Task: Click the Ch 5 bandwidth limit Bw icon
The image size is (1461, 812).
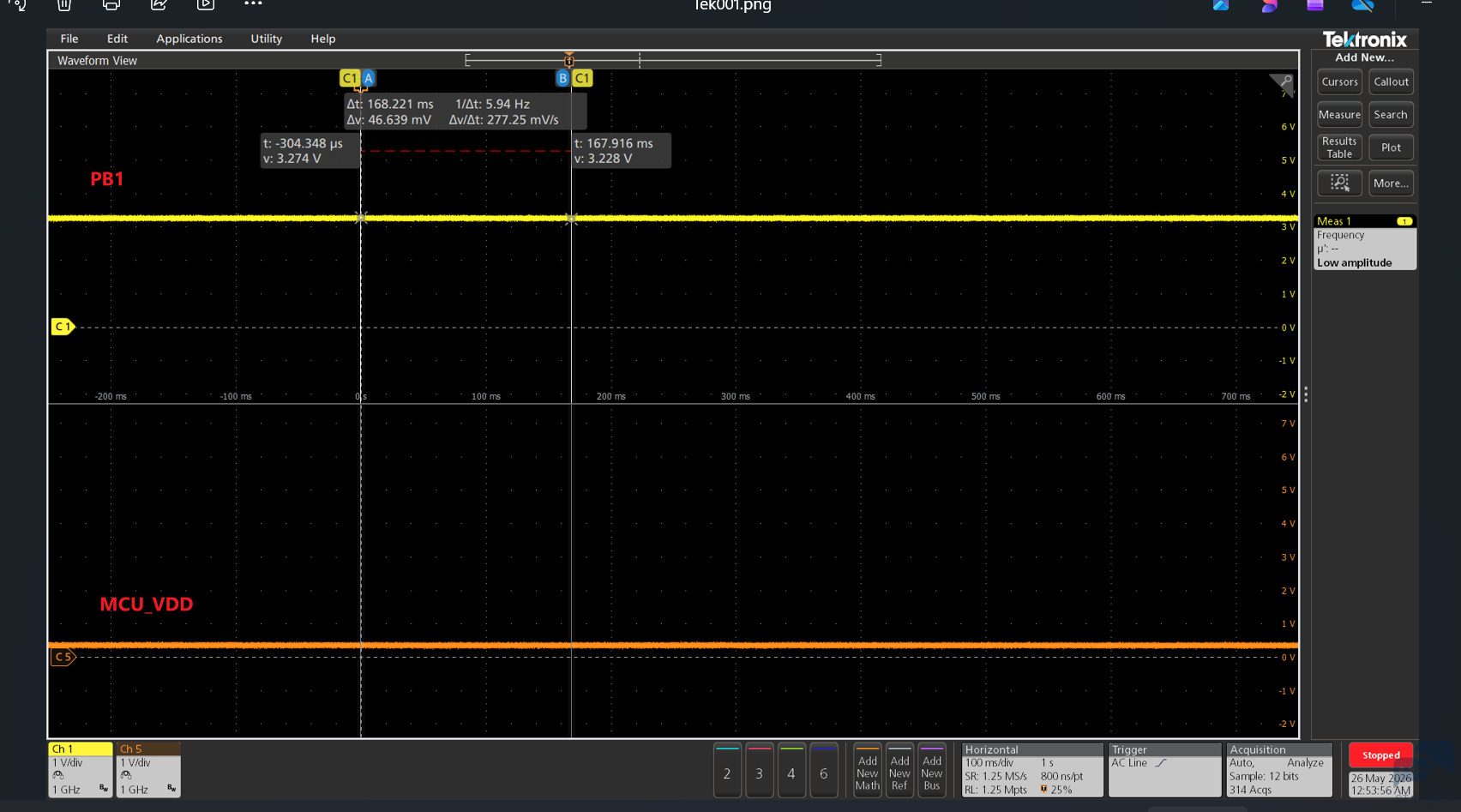Action: 171,788
